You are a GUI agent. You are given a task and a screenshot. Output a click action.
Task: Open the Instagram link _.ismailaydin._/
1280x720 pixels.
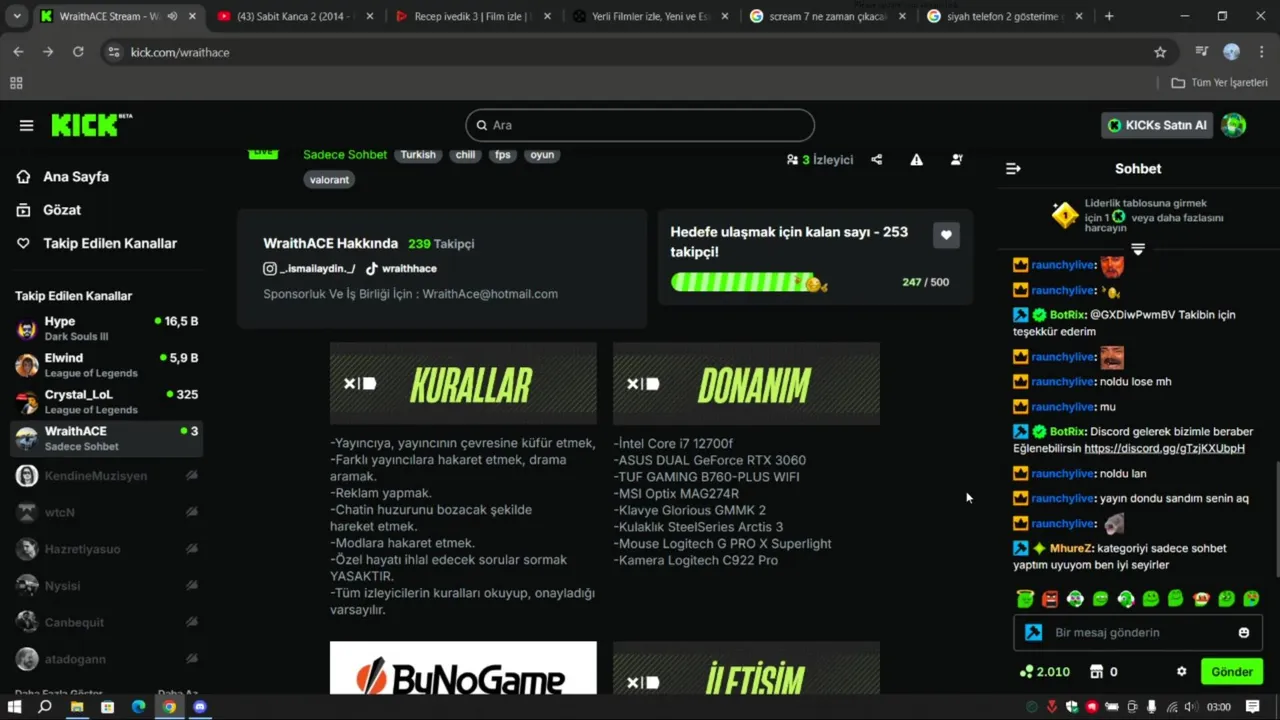tap(309, 268)
